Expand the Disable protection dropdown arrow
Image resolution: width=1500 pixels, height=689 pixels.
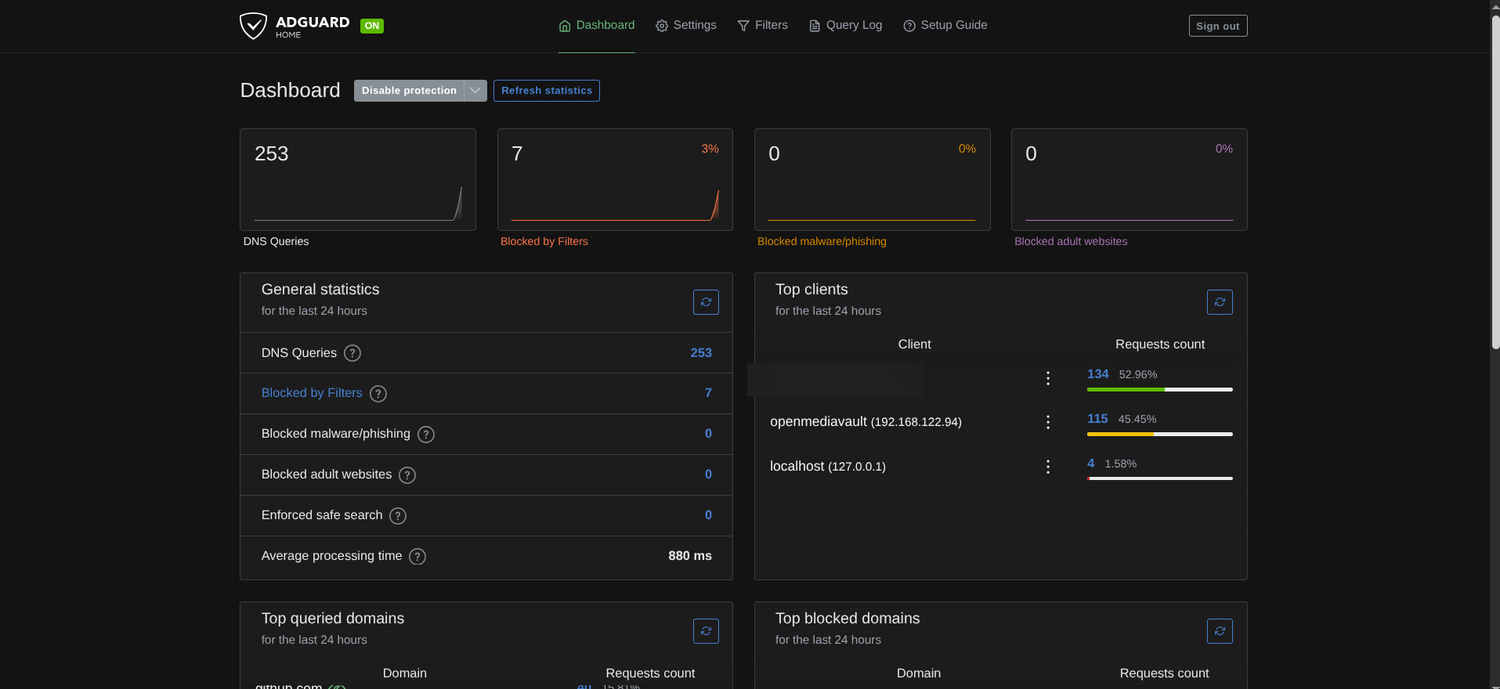476,90
